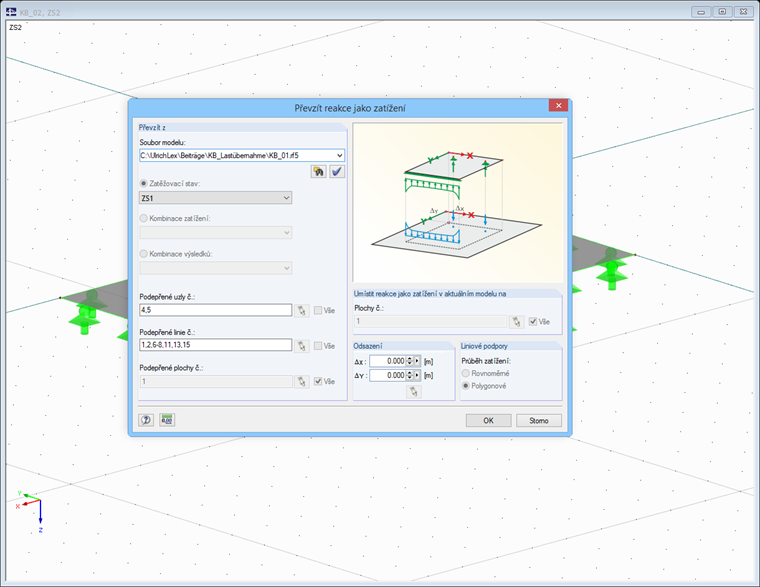Select the Kombinace zatížení radio button
Viewport: 760px width, 587px height.
pos(143,219)
